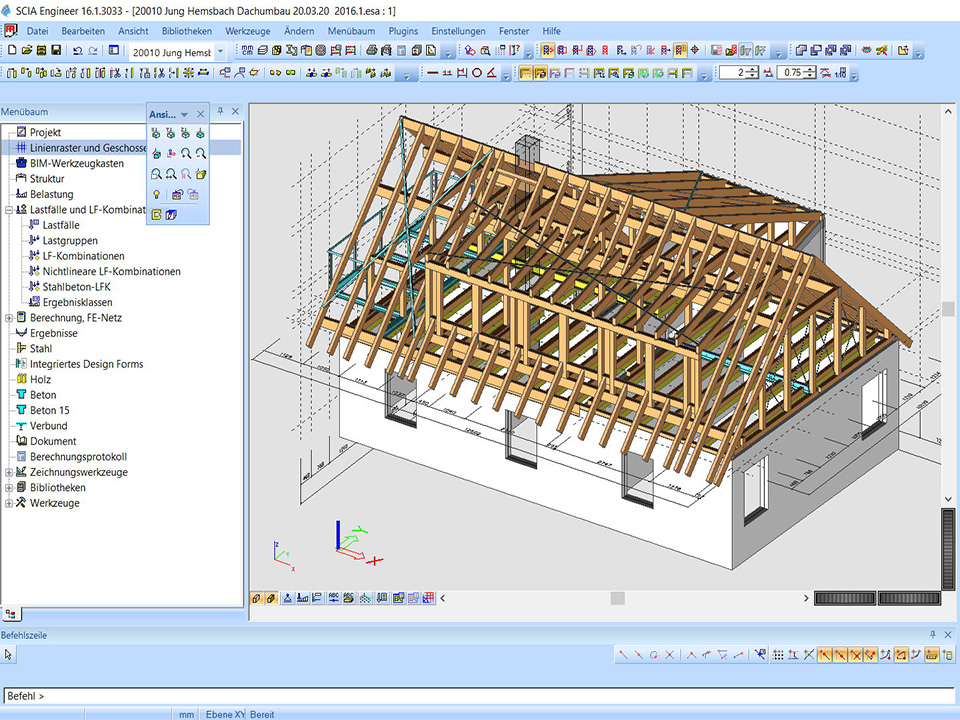Screen dimensions: 960x720
Task: Toggle the highlighted selection mode button
Action: 548,50
